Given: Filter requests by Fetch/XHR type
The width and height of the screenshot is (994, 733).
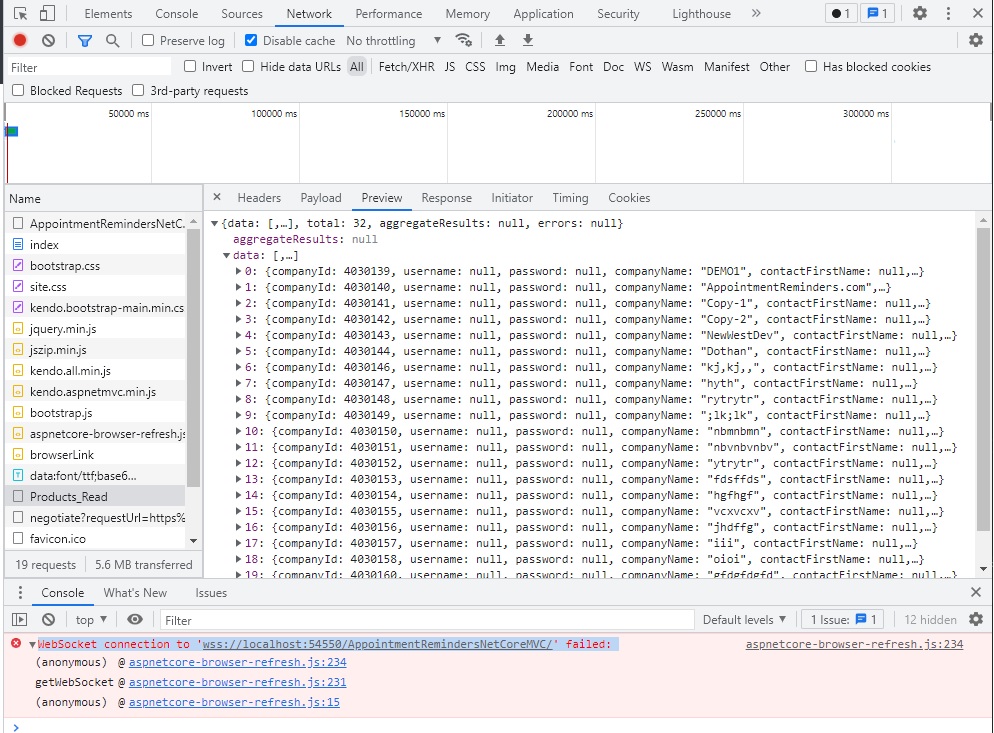Looking at the screenshot, I should coord(406,67).
